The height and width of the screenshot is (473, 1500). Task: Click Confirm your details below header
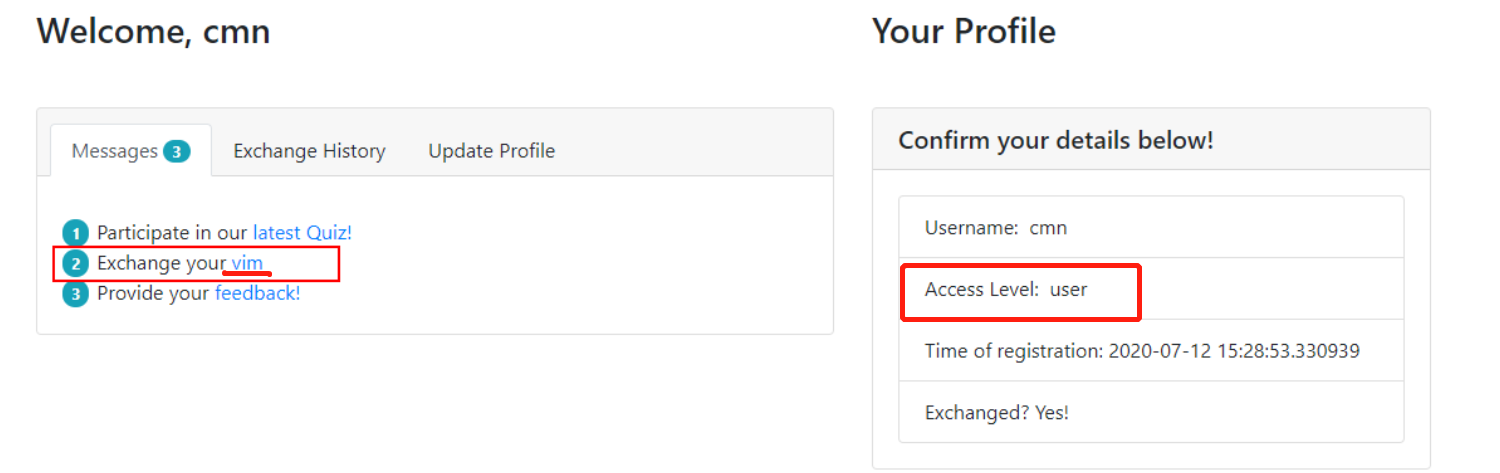[1055, 140]
